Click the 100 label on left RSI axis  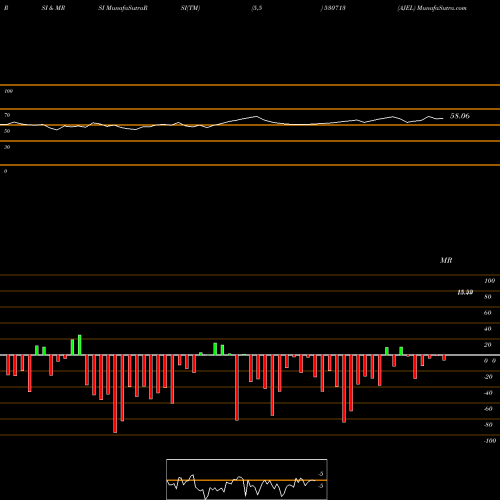pyautogui.click(x=8, y=91)
